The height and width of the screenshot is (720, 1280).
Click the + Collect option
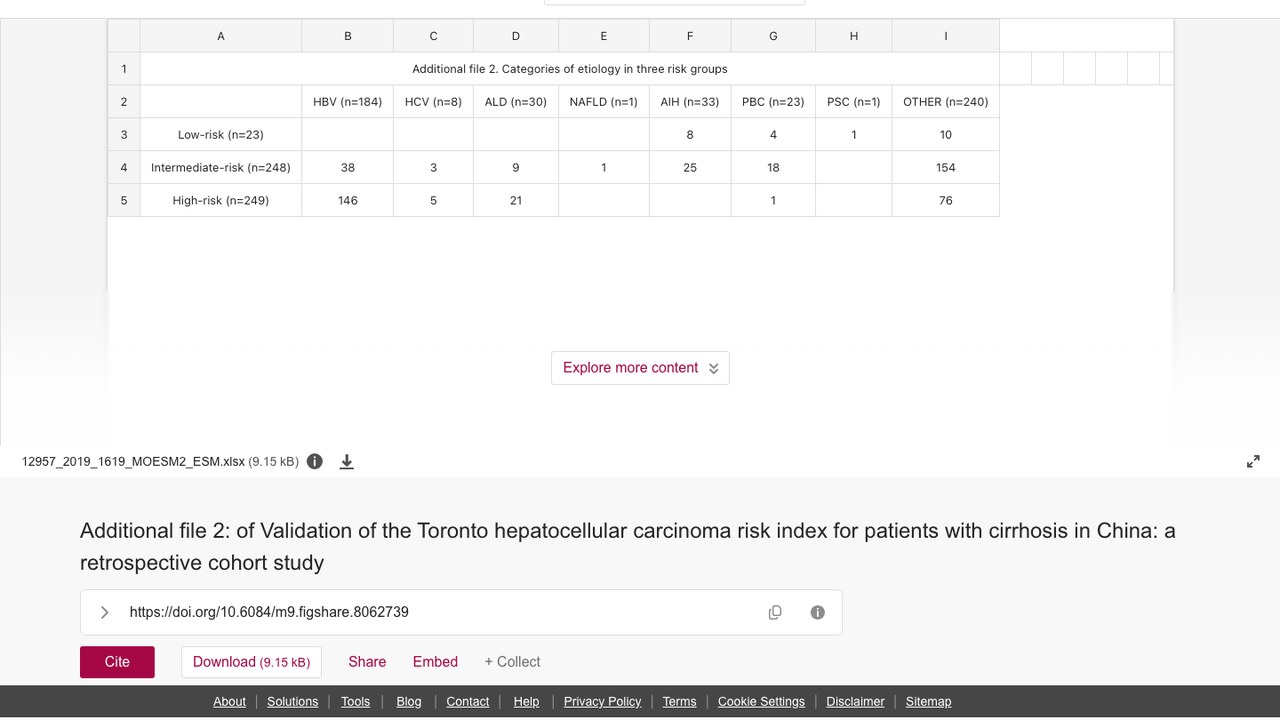512,662
